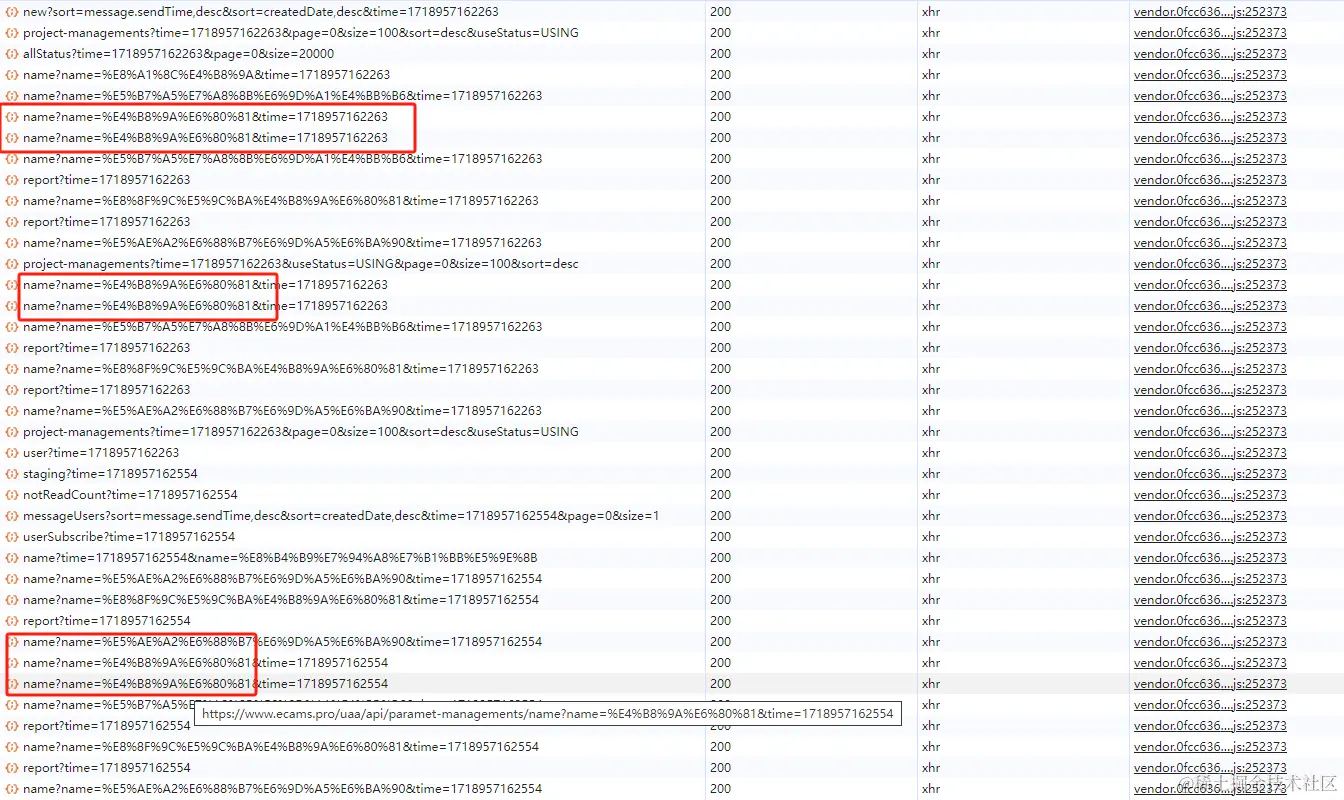Screen dimensions: 1344x800
Task: Click status 200 in the allStatus row
Action: pos(720,54)
